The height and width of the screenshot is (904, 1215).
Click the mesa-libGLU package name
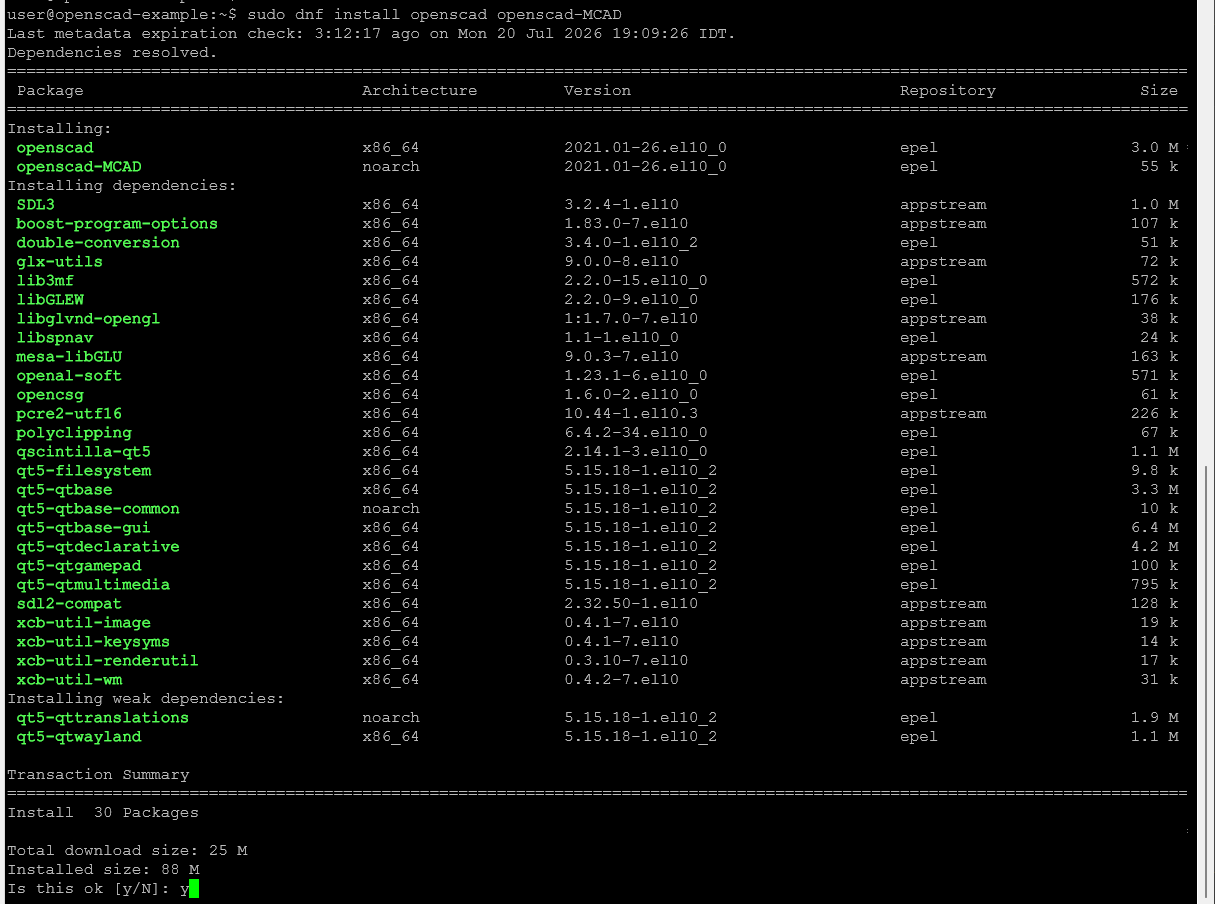point(69,357)
